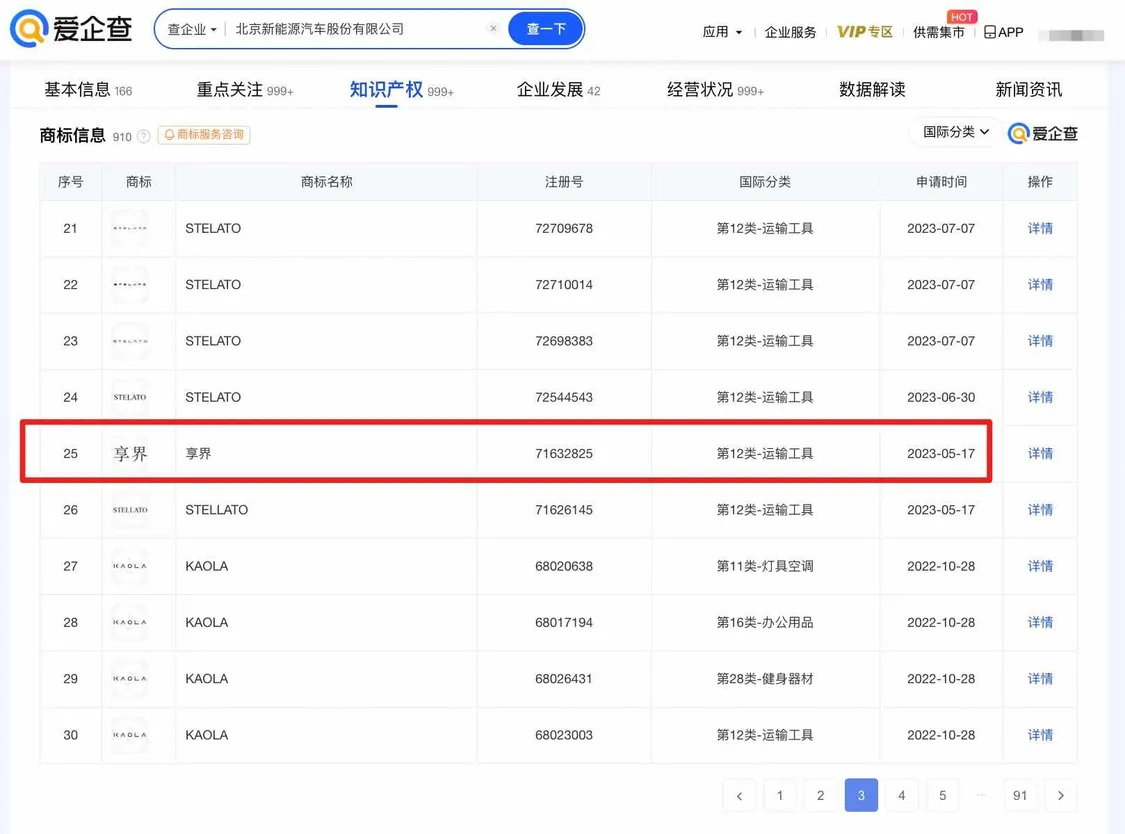Expand the 应用 menu
Viewport: 1125px width, 834px height.
722,32
